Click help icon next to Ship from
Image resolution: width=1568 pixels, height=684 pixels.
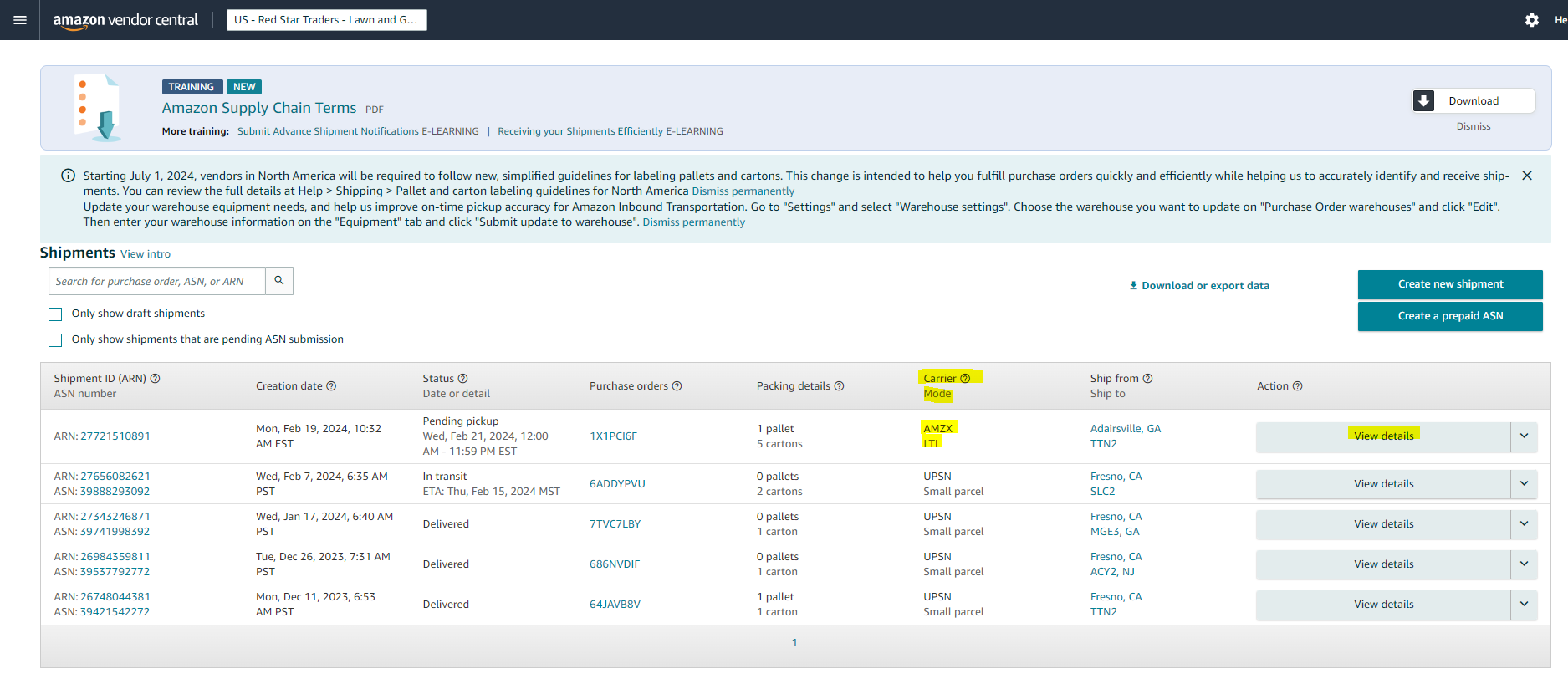tap(1147, 379)
